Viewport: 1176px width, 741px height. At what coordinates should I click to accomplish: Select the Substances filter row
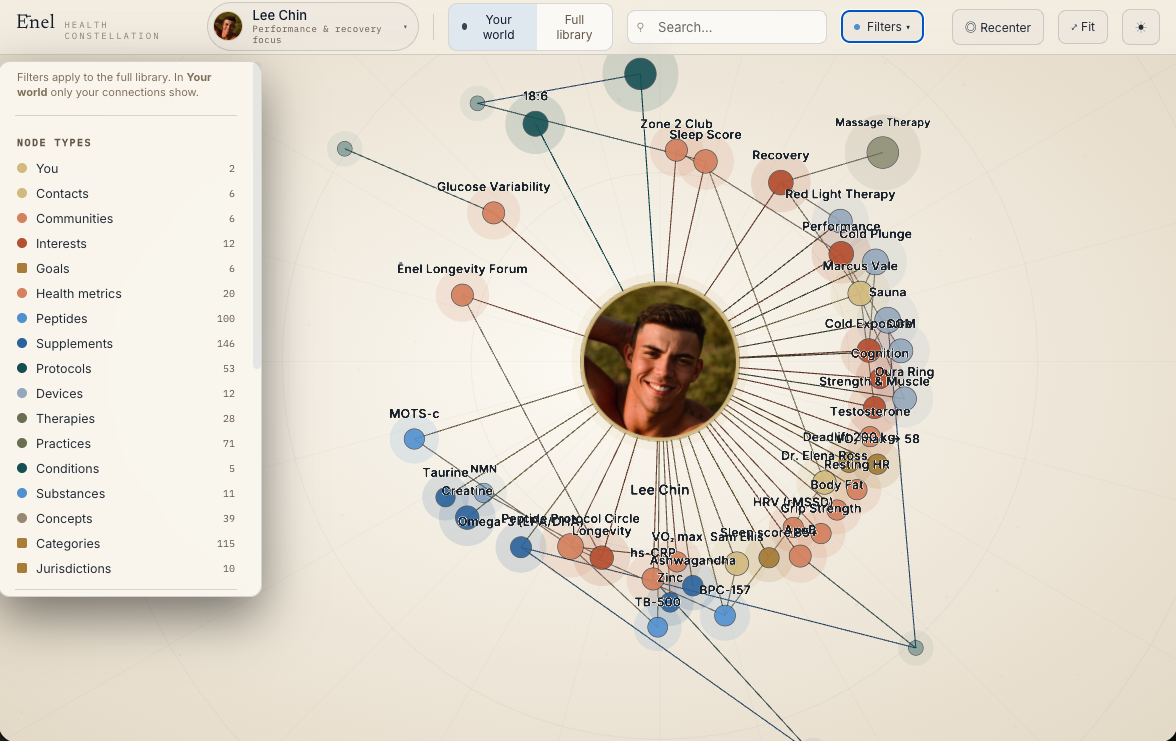[126, 494]
